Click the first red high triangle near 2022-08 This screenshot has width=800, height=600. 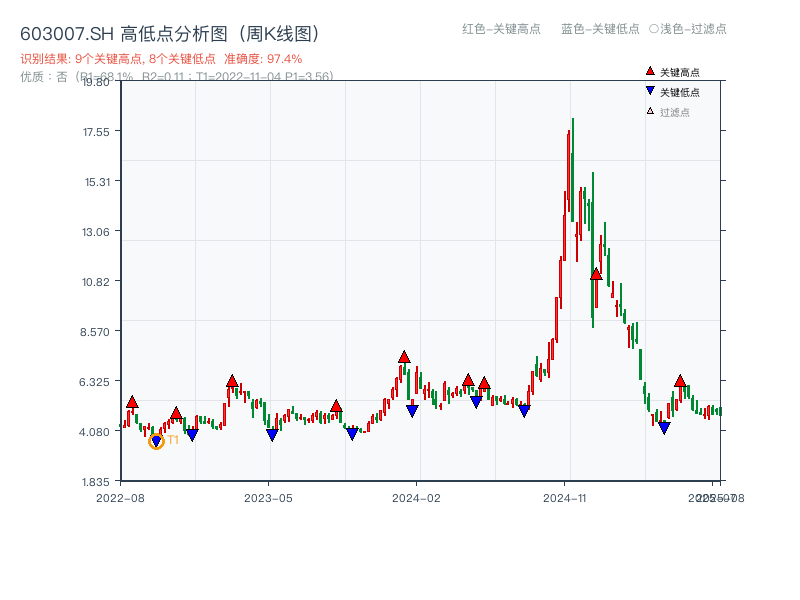[x=132, y=402]
